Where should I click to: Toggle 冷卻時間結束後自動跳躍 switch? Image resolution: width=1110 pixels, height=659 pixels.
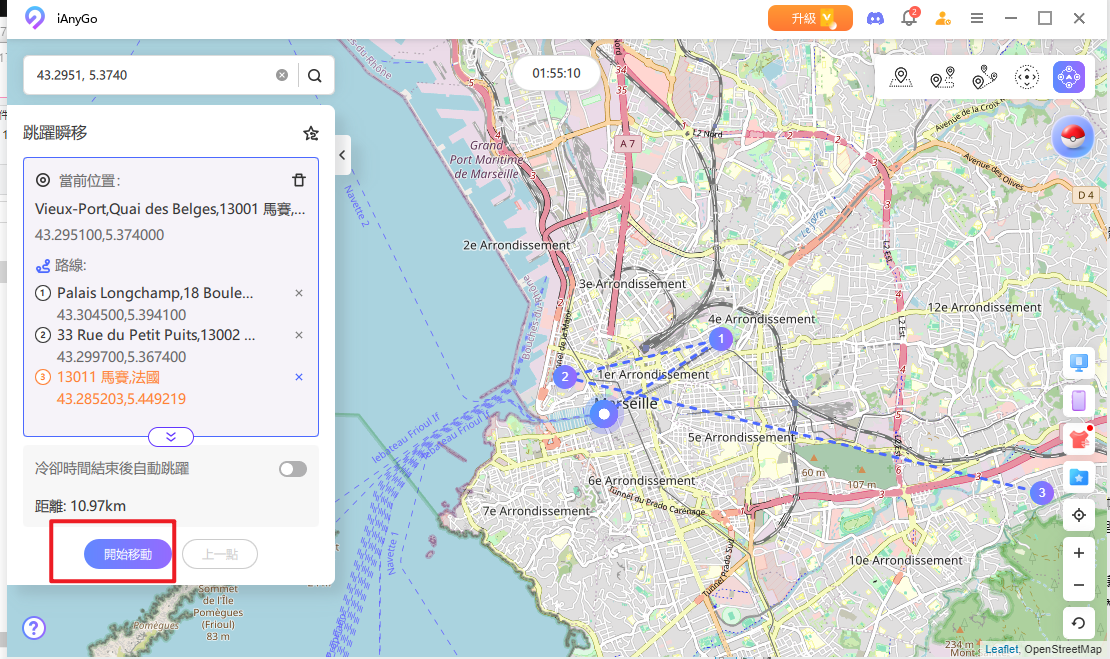(x=292, y=469)
